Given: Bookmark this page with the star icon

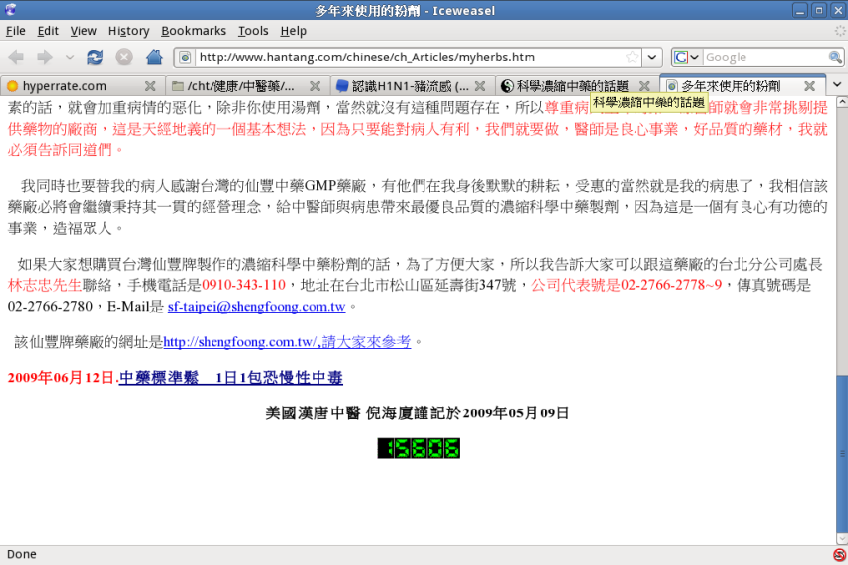Looking at the screenshot, I should click(631, 57).
